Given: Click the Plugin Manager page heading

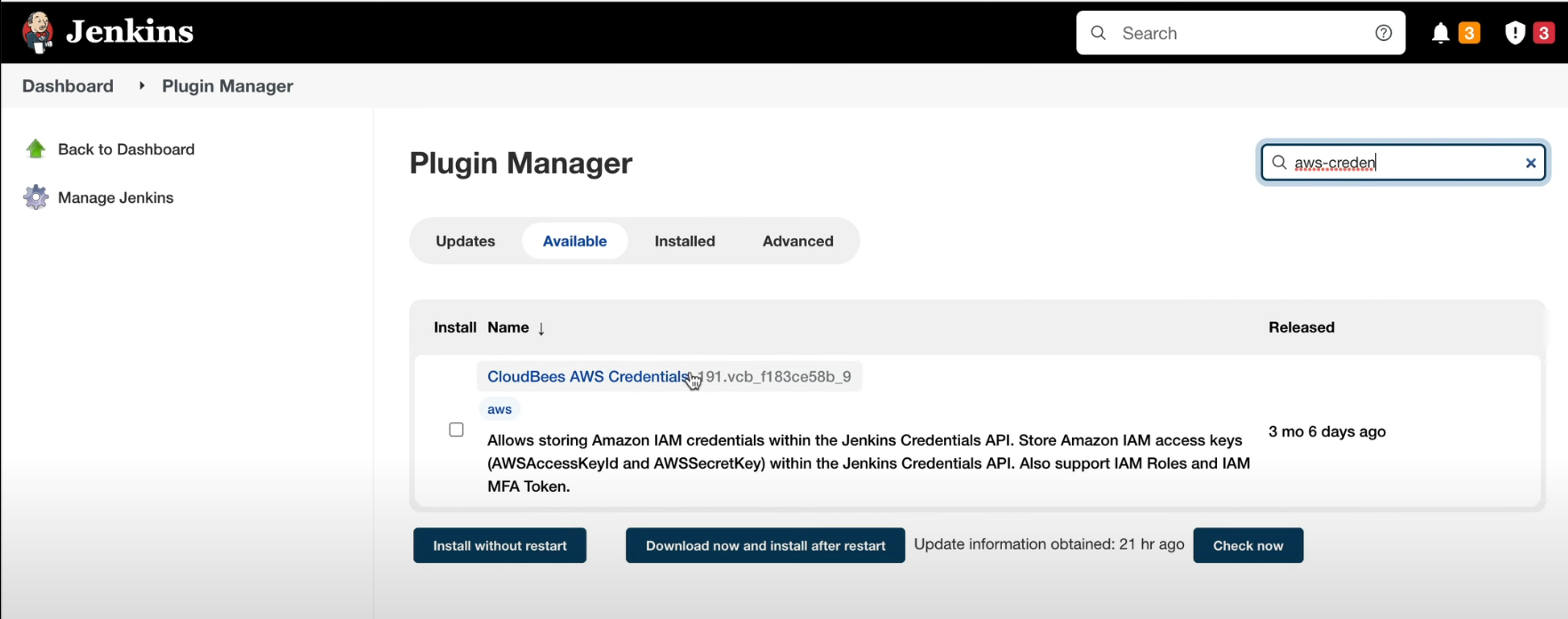Looking at the screenshot, I should click(521, 163).
